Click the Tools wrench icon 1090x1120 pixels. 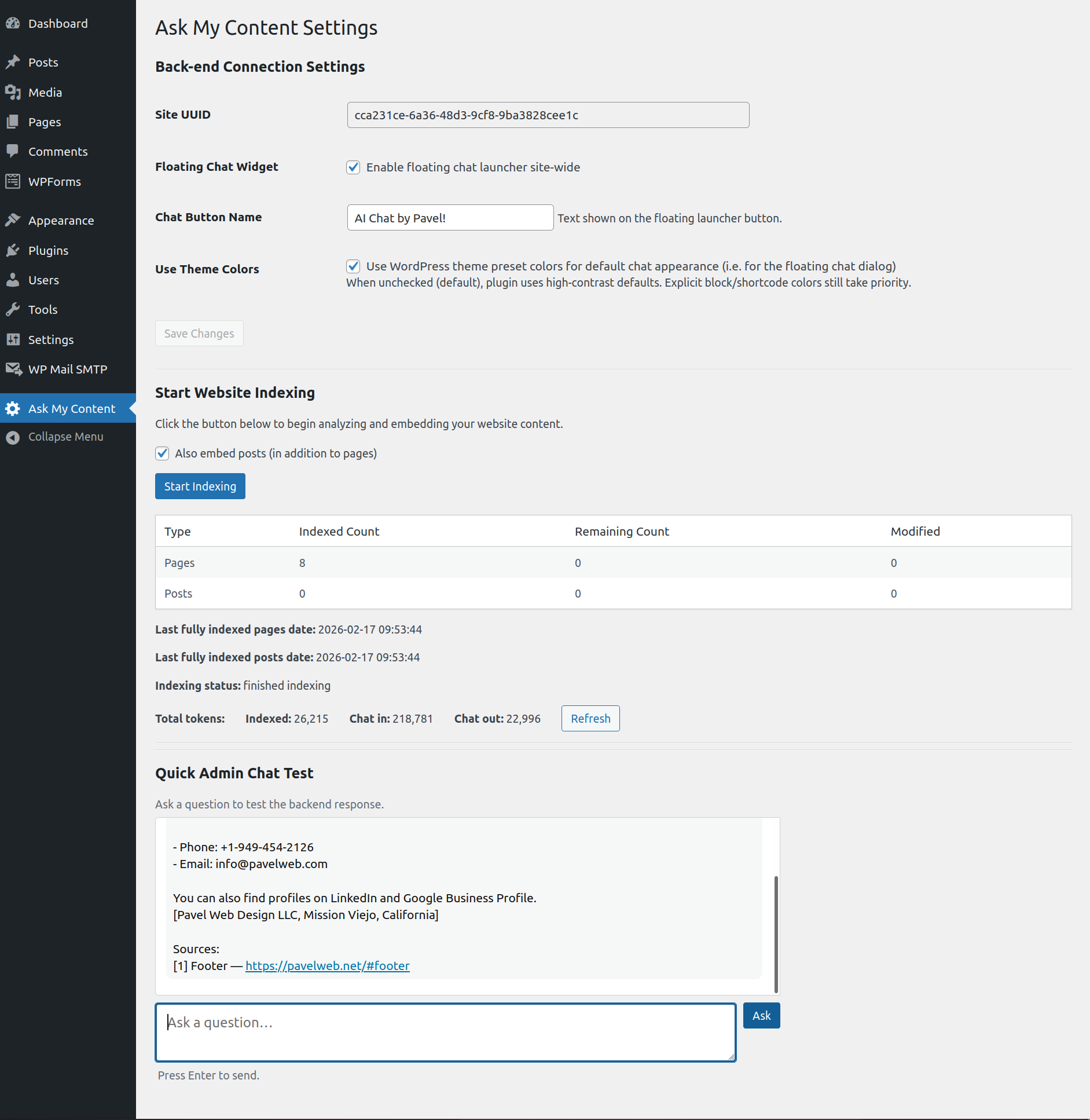[x=13, y=310]
